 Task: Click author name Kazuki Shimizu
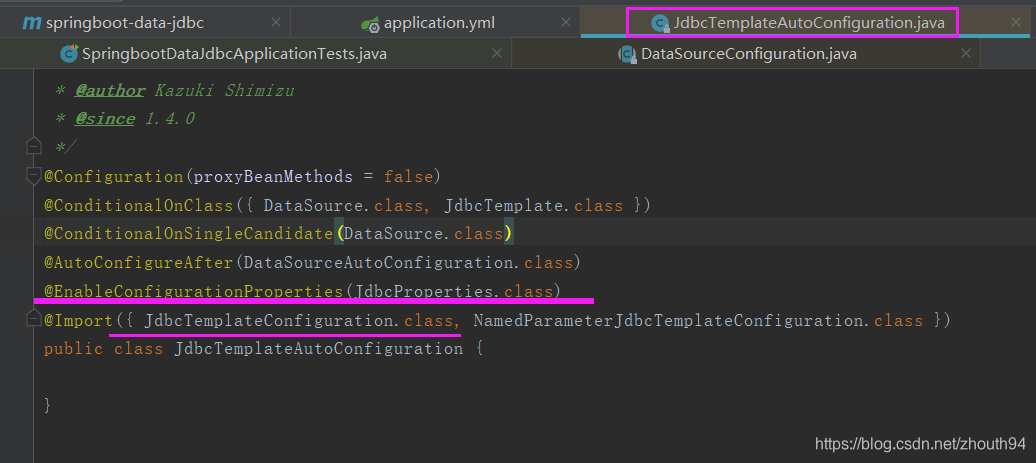point(224,90)
